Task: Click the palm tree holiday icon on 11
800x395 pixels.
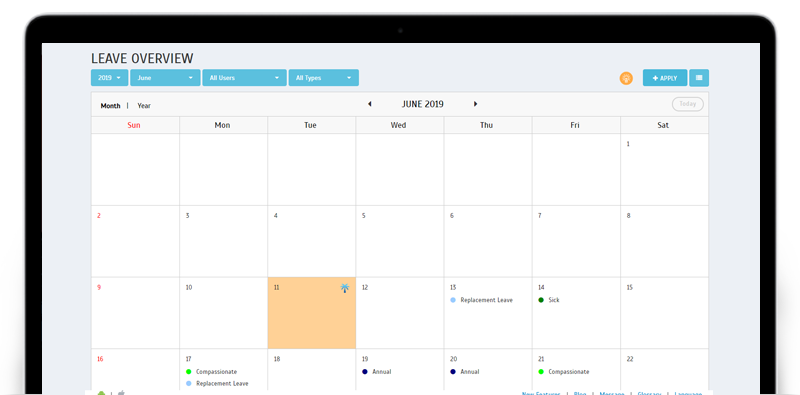Action: [345, 288]
